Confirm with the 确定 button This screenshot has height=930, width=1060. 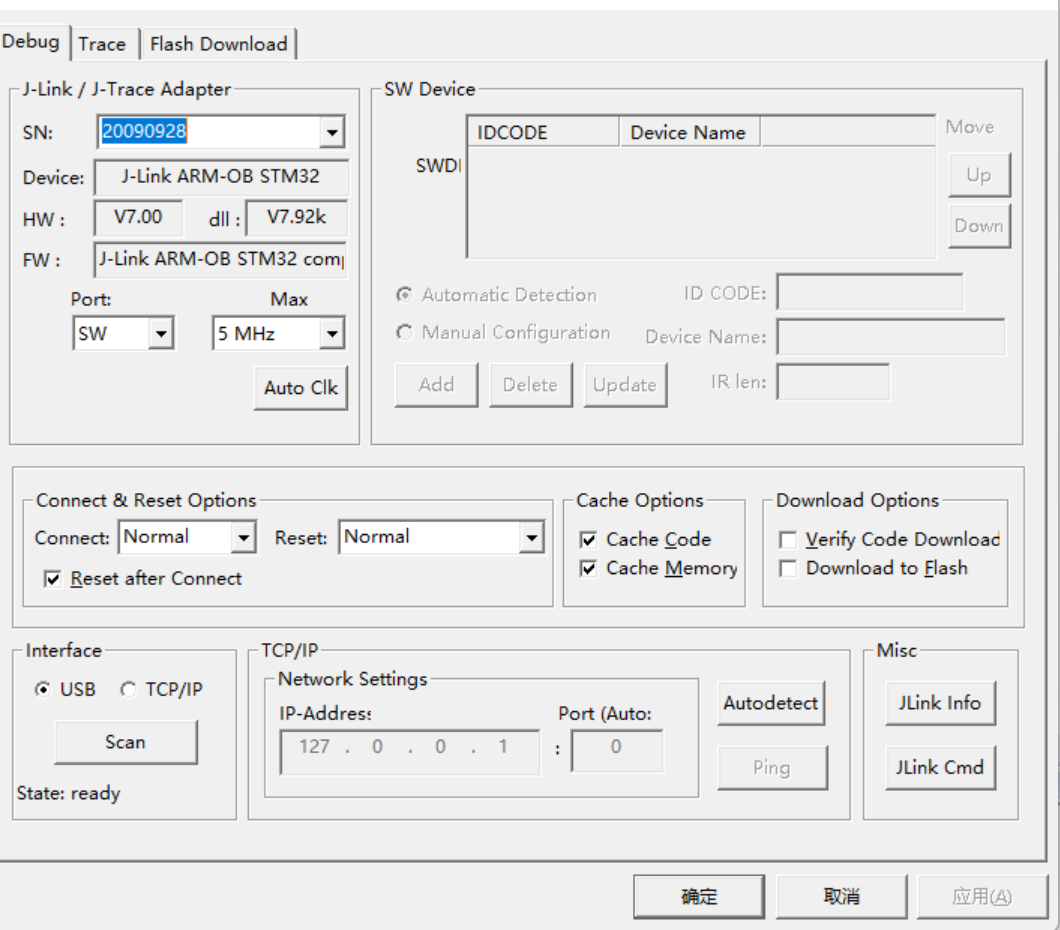(x=698, y=897)
